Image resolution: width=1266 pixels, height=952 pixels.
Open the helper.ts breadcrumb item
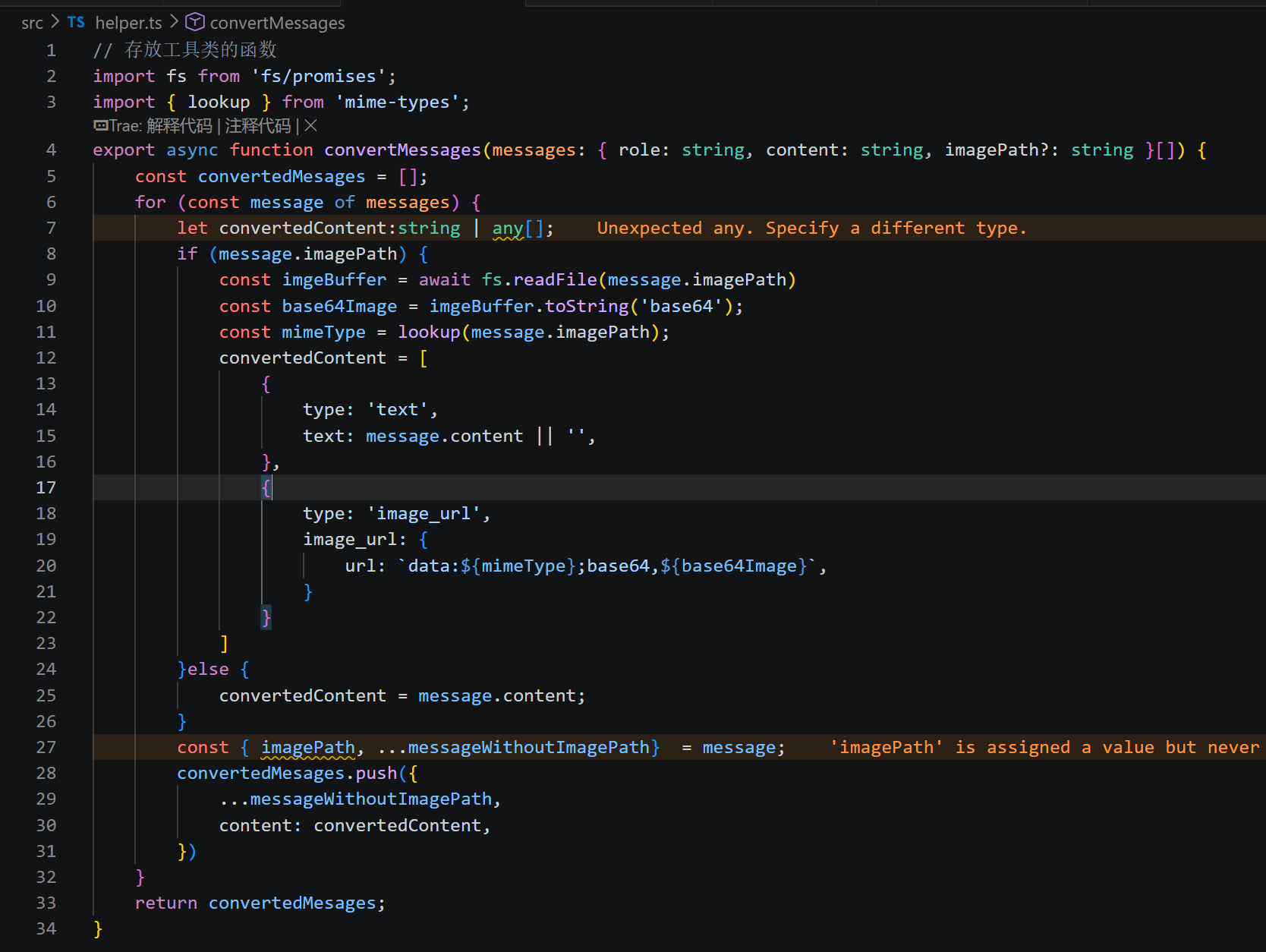coord(128,23)
